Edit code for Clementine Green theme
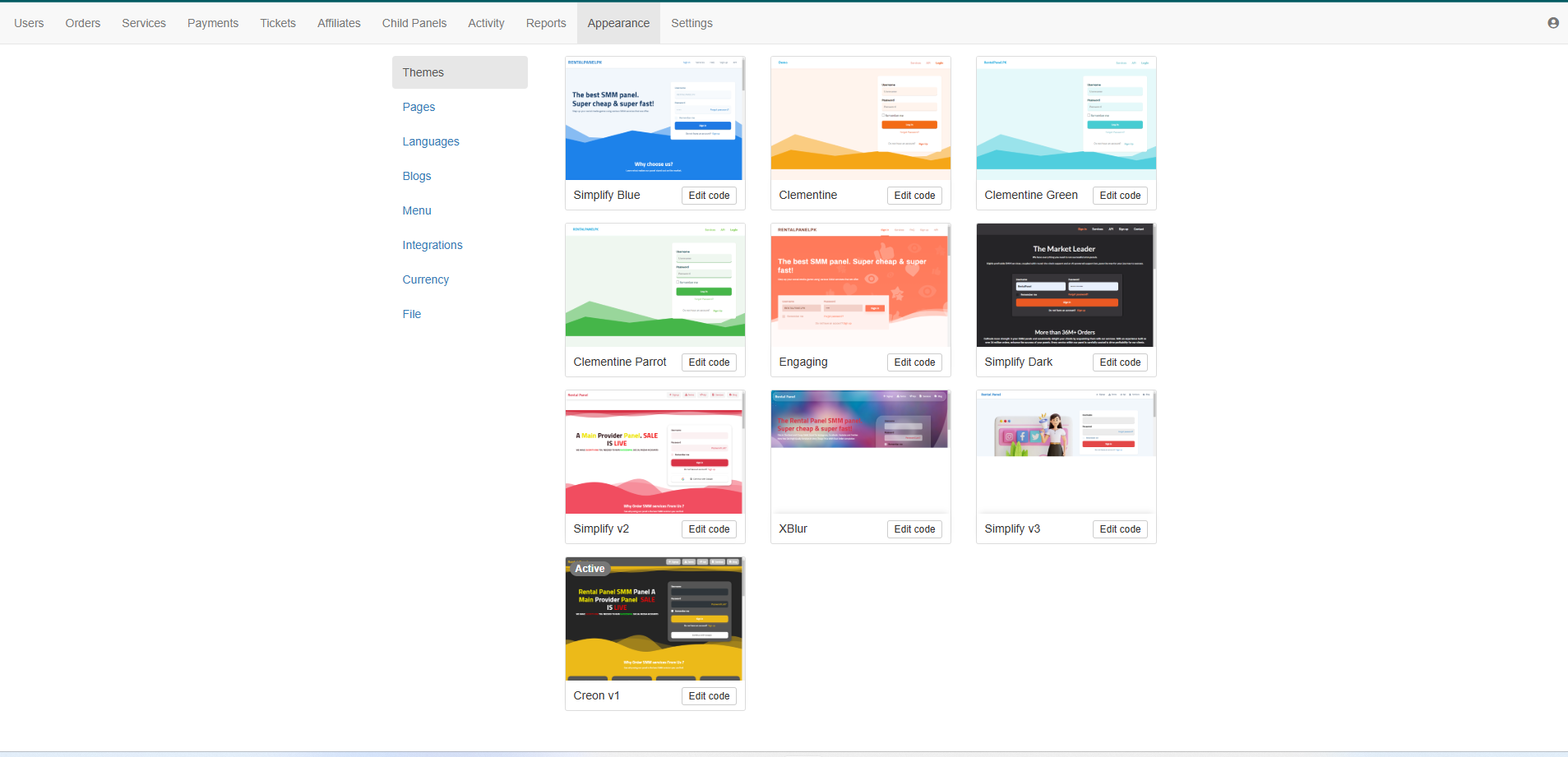 [x=1119, y=196]
